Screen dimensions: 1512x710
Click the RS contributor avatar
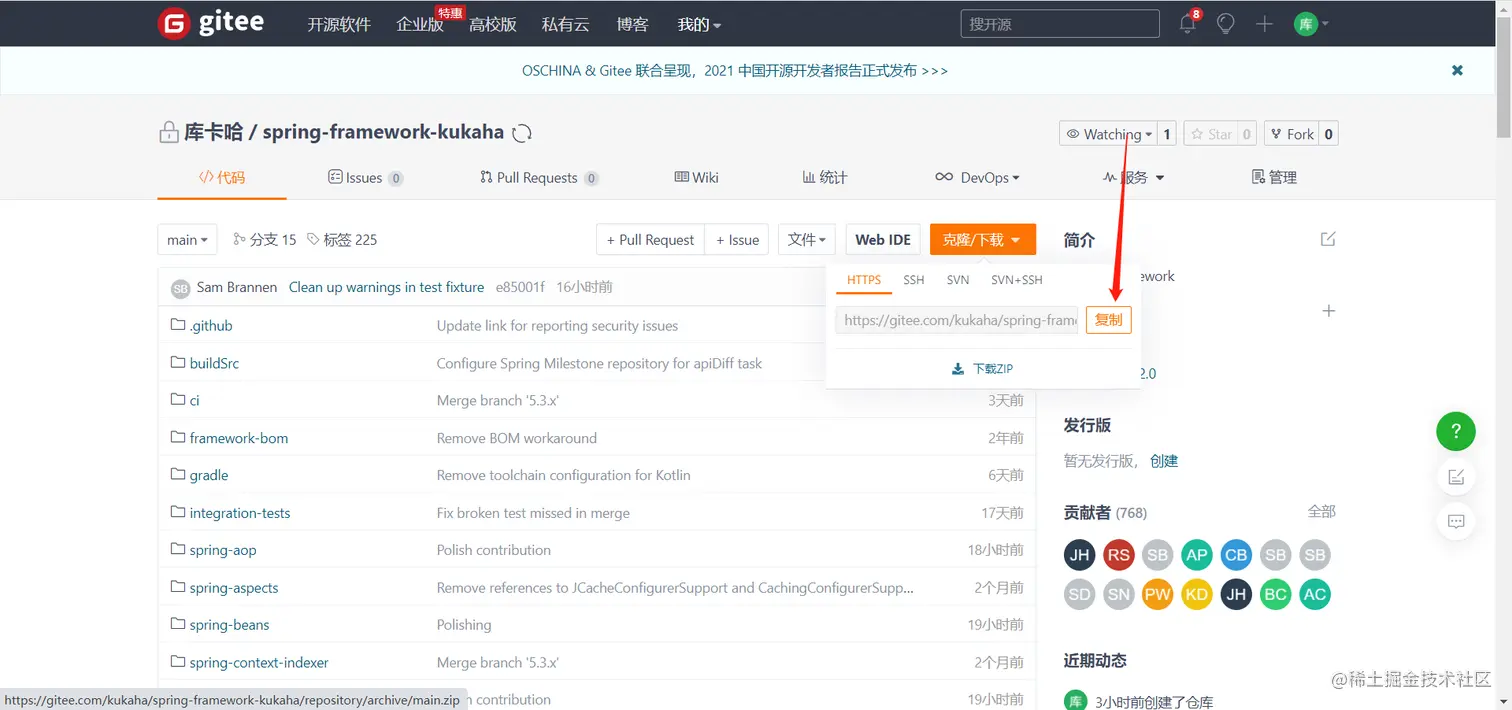[x=1118, y=555]
